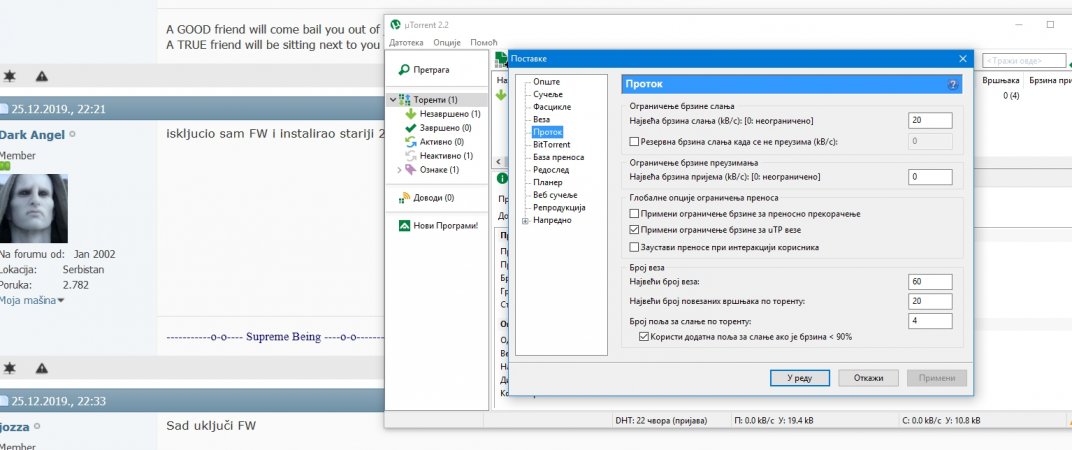Click the add-torrent toolbar icon behind dialog
Viewport: 1072px width, 450px height.
(x=501, y=60)
